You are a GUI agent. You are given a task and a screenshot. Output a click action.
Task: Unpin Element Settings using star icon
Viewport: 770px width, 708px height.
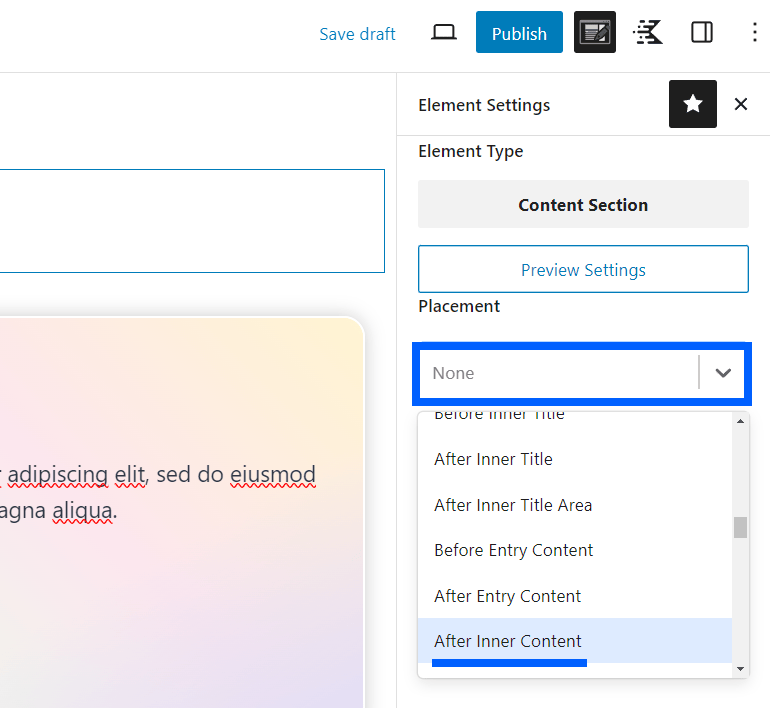(x=692, y=104)
